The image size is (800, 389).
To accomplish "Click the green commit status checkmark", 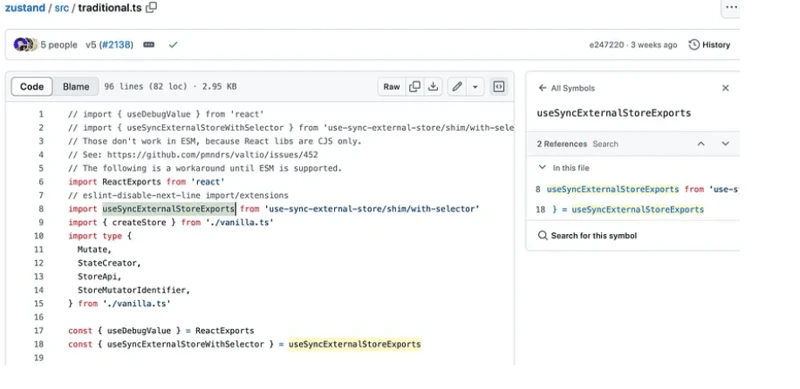I will [x=173, y=45].
